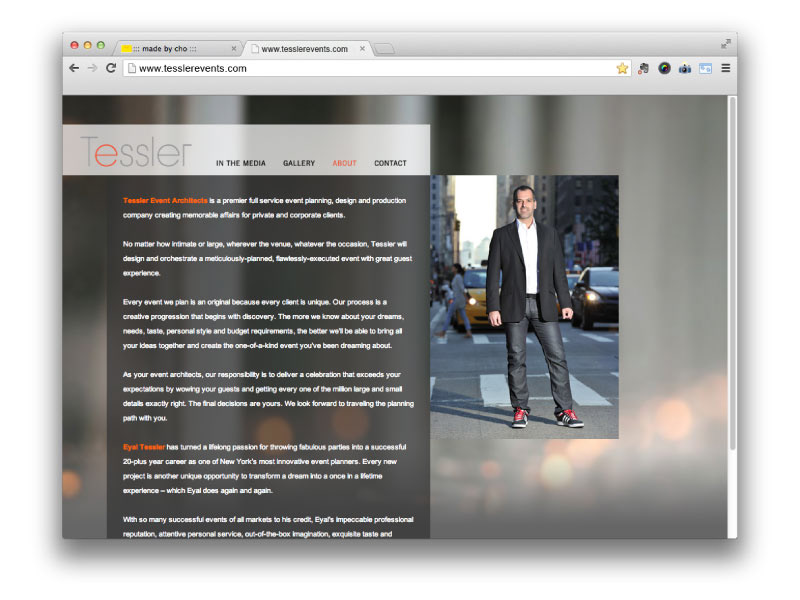Click the page icon in address bar
The image size is (800, 600).
(x=132, y=68)
